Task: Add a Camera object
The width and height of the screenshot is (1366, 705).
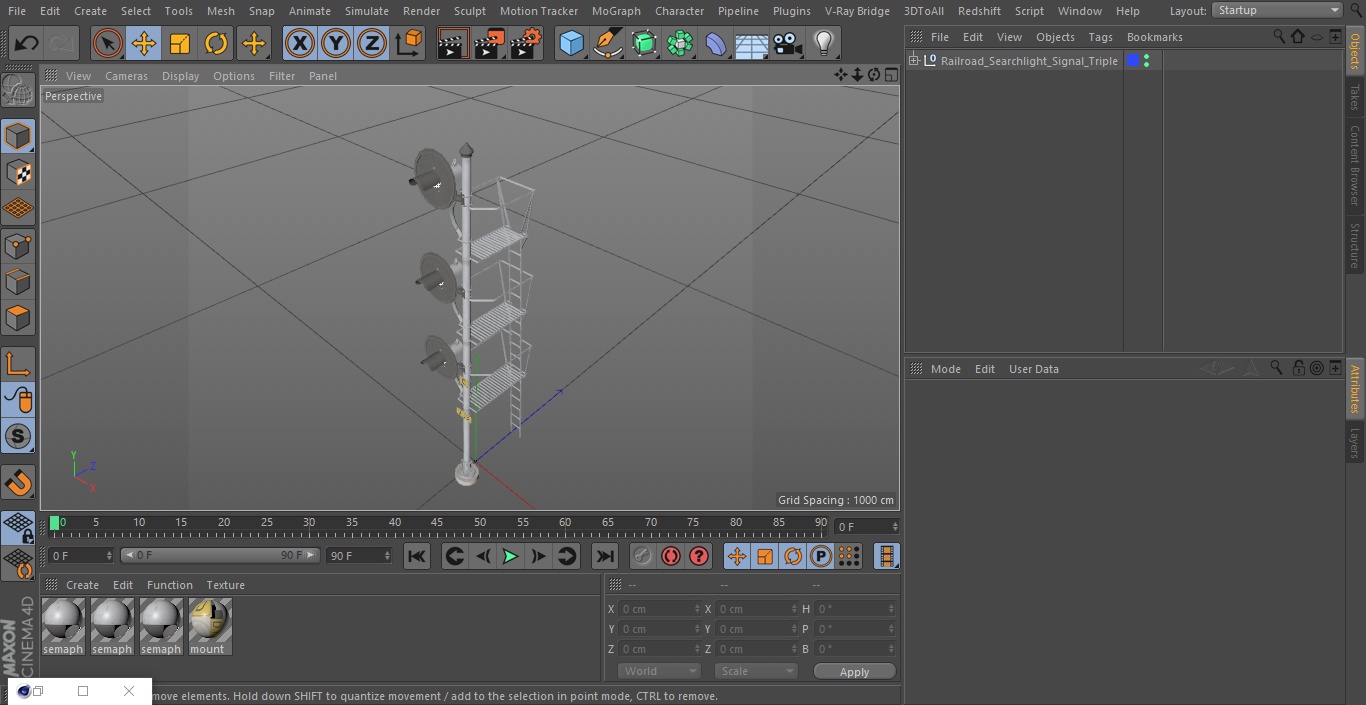Action: pos(788,43)
